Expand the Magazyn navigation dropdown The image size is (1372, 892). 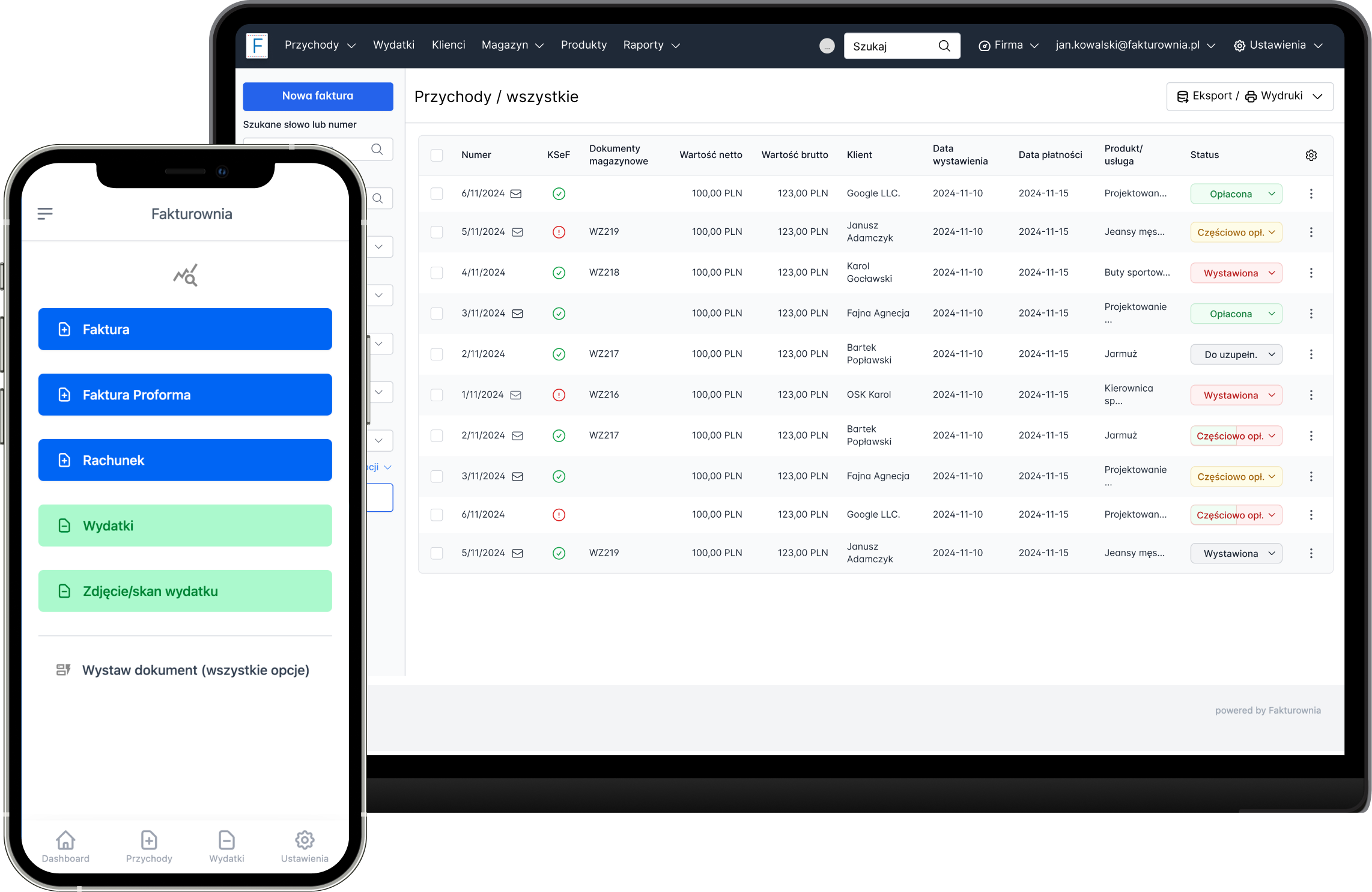pos(512,45)
